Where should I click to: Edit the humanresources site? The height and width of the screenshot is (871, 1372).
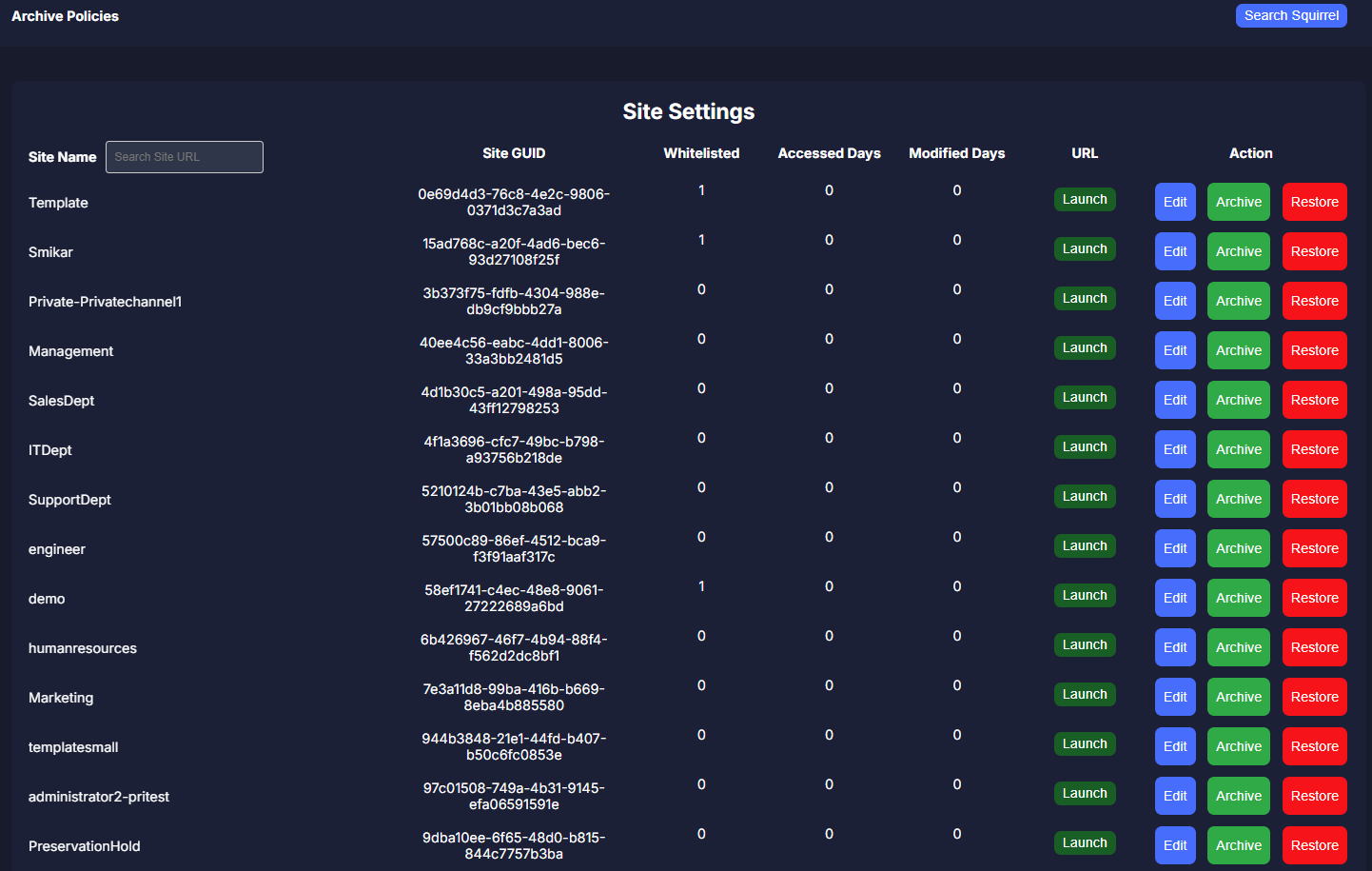tap(1174, 647)
